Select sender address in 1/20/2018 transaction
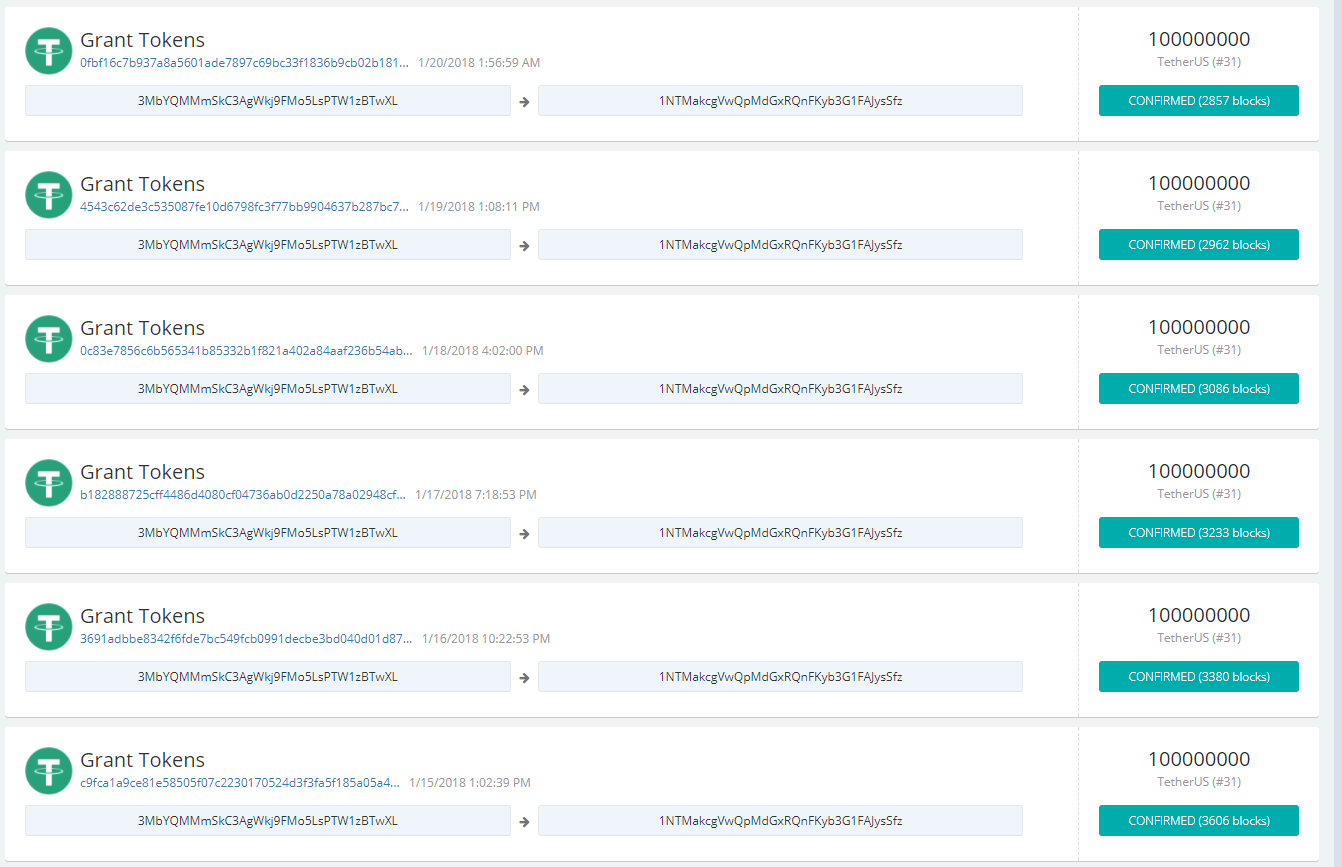Screen dimensions: 1342x867 tap(268, 101)
